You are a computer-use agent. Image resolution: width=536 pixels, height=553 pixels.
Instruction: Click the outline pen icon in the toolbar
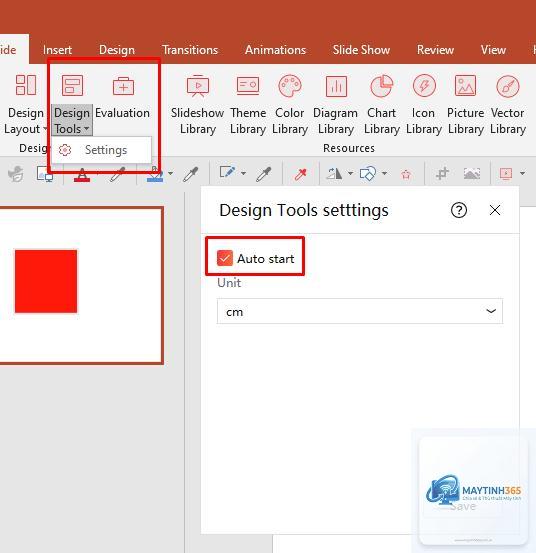pos(227,173)
